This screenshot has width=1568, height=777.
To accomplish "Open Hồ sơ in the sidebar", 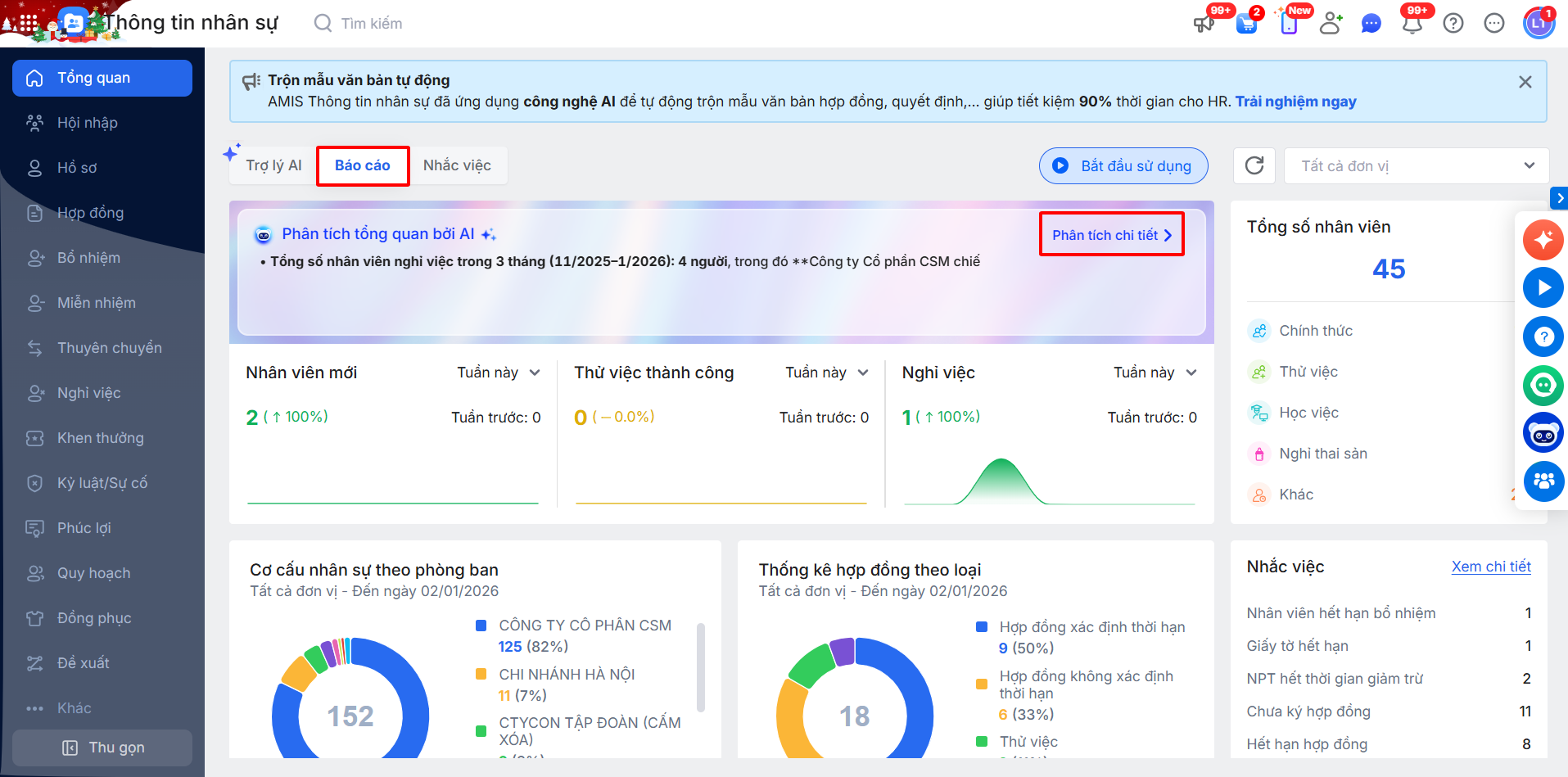I will [x=102, y=168].
